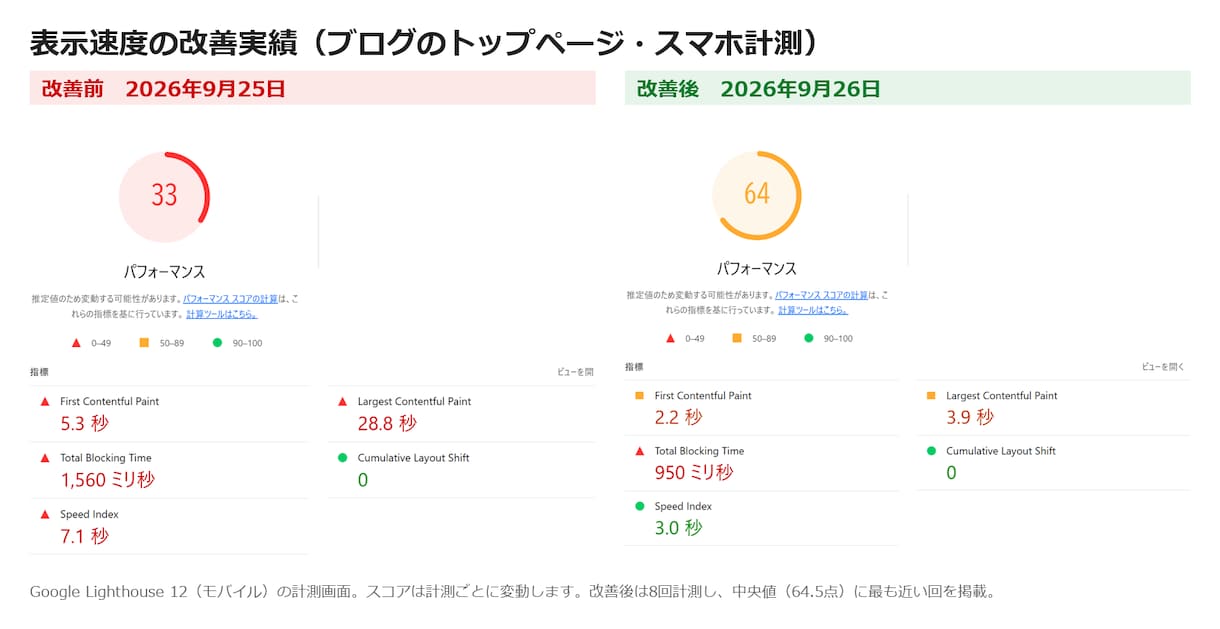Click the red triangle beside Largest Contentful Paint 28.8 秒
Image resolution: width=1220 pixels, height=629 pixels.
tap(342, 401)
